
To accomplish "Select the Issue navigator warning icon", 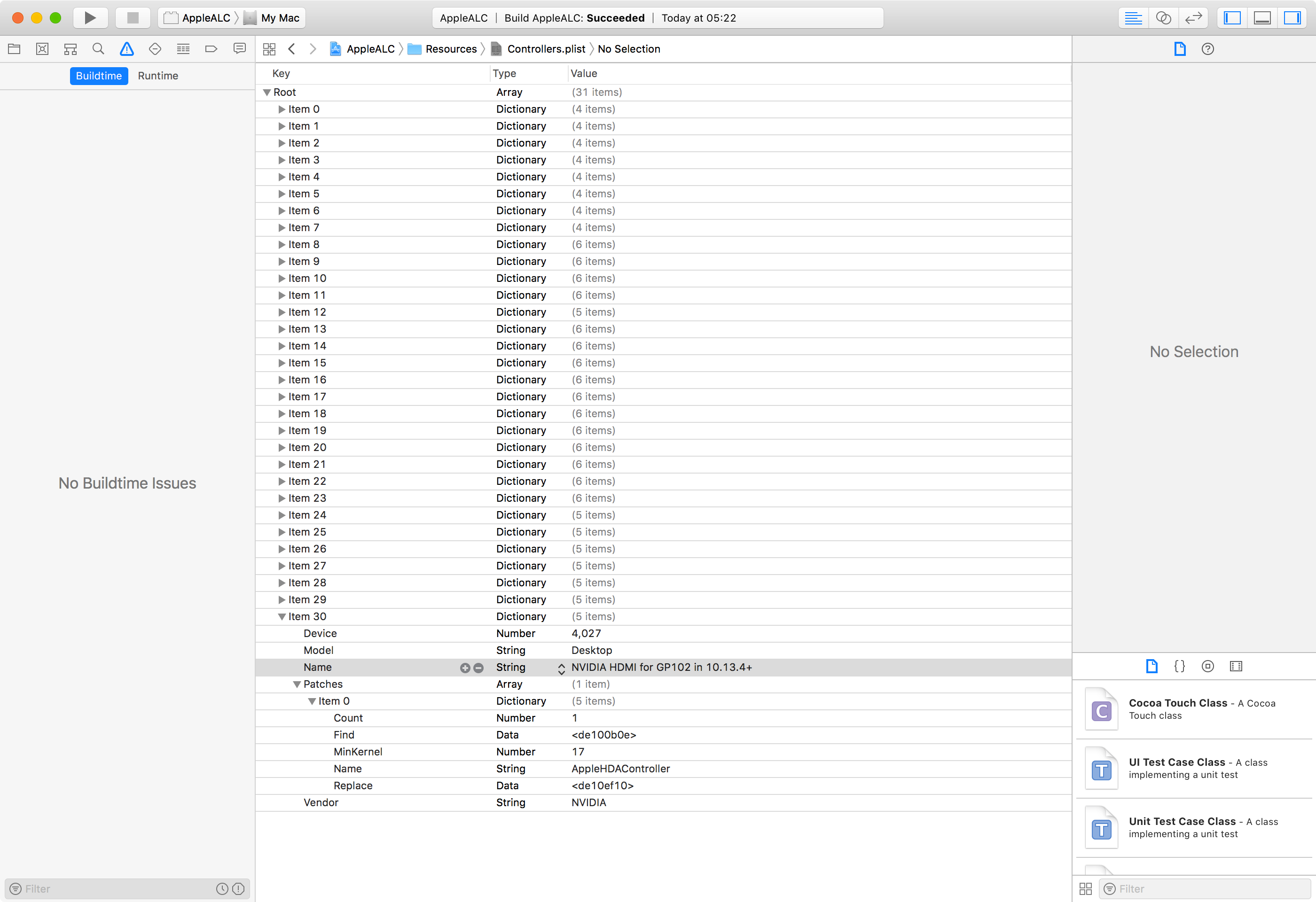I will click(x=127, y=49).
